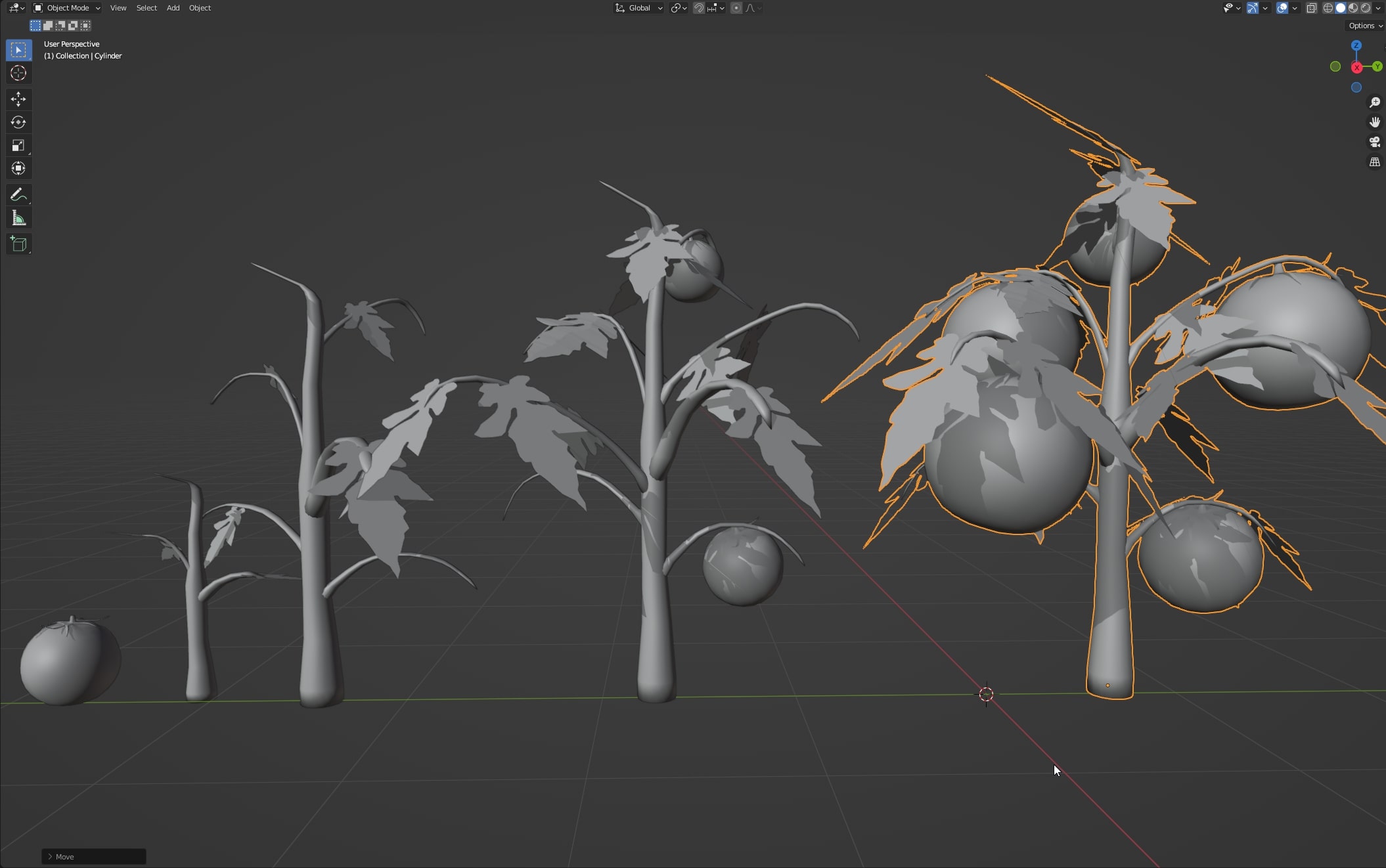Activate the Move tool
The width and height of the screenshot is (1386, 868).
coord(18,99)
